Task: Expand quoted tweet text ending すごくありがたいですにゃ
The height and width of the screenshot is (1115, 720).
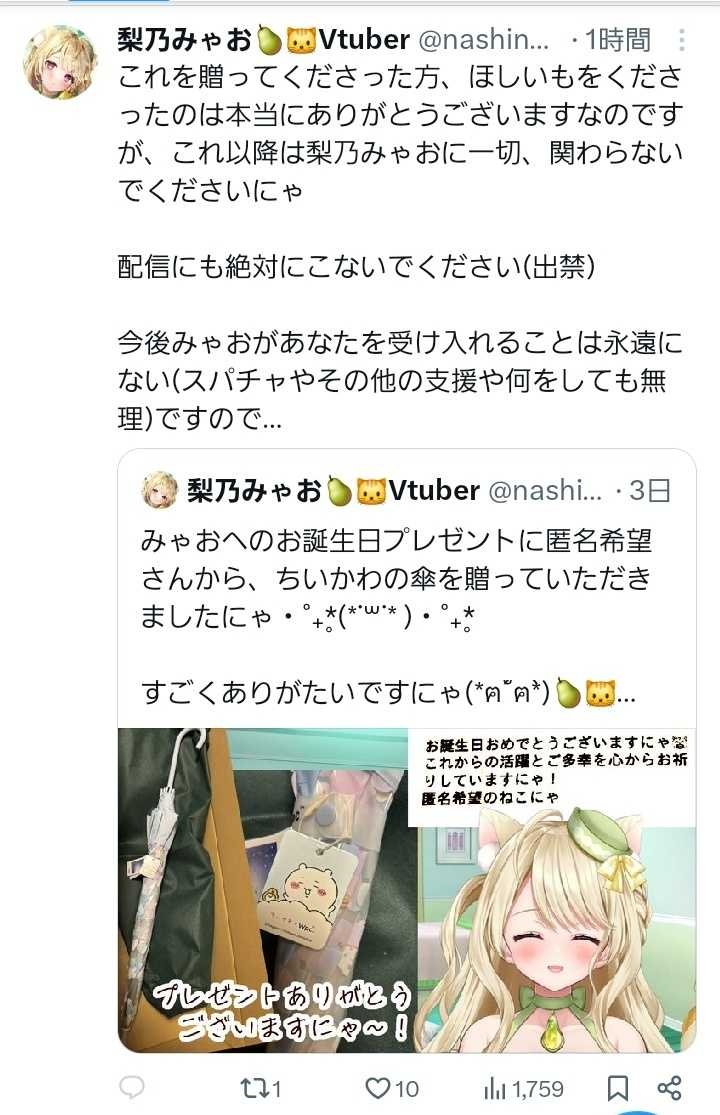Action: click(388, 693)
